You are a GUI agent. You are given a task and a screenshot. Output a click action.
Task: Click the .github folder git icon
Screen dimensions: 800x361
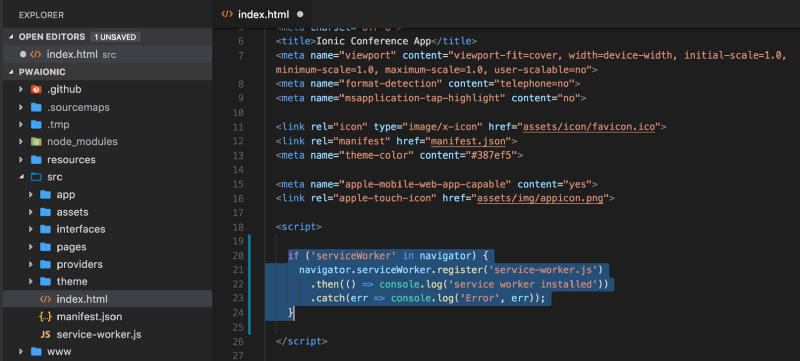tap(36, 90)
